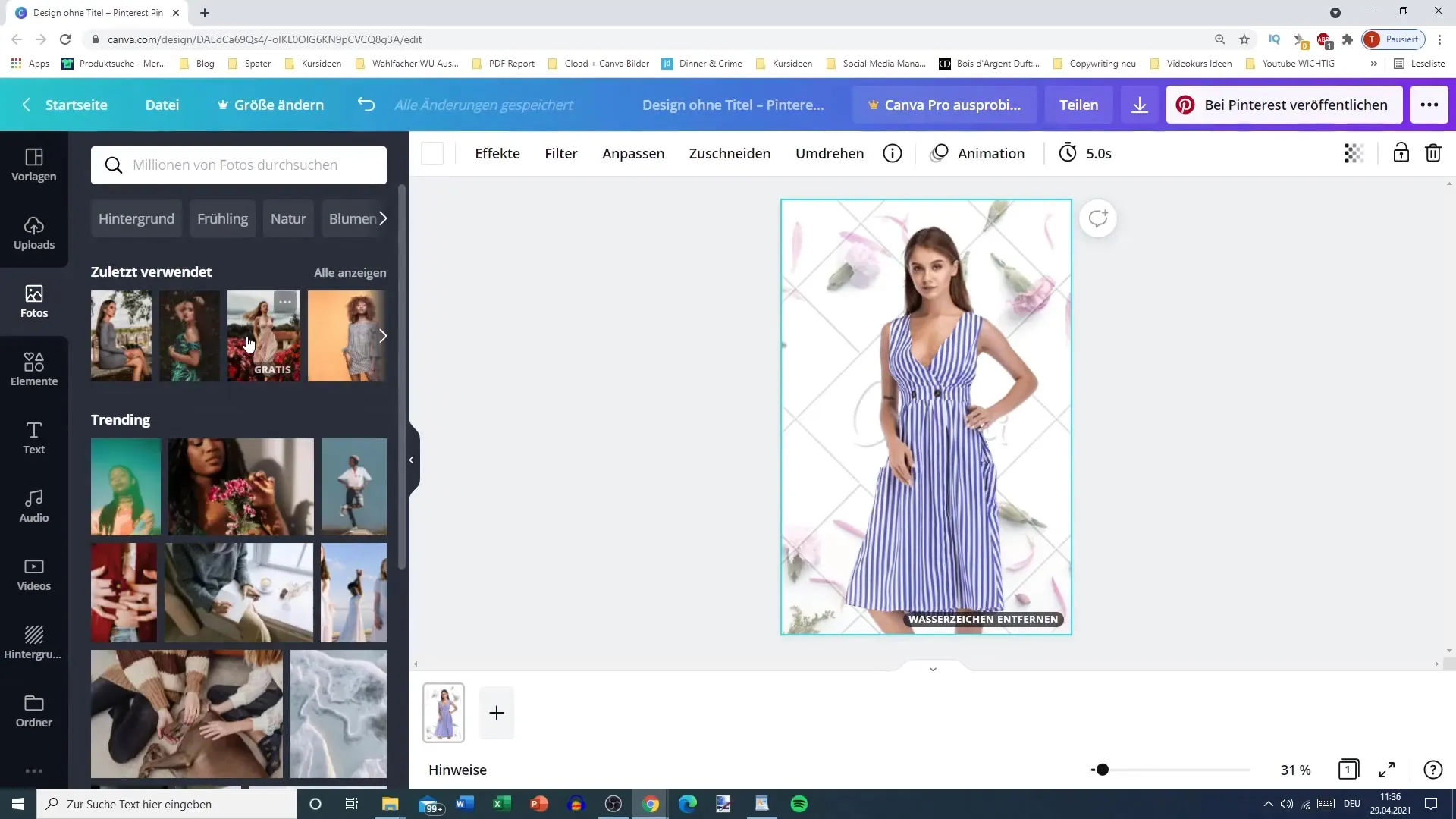Click Canva Pro ausprobieren button
The height and width of the screenshot is (819, 1456).
tap(944, 105)
